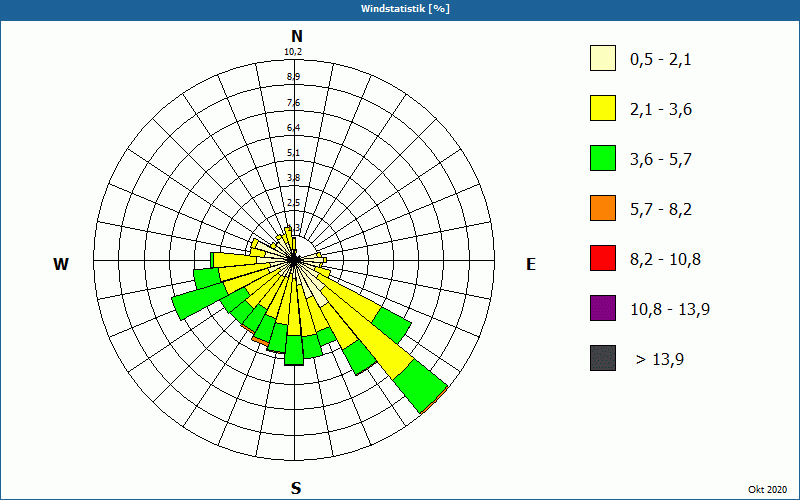Click the green 3,6 - 5,7 legend swatch

[x=603, y=158]
